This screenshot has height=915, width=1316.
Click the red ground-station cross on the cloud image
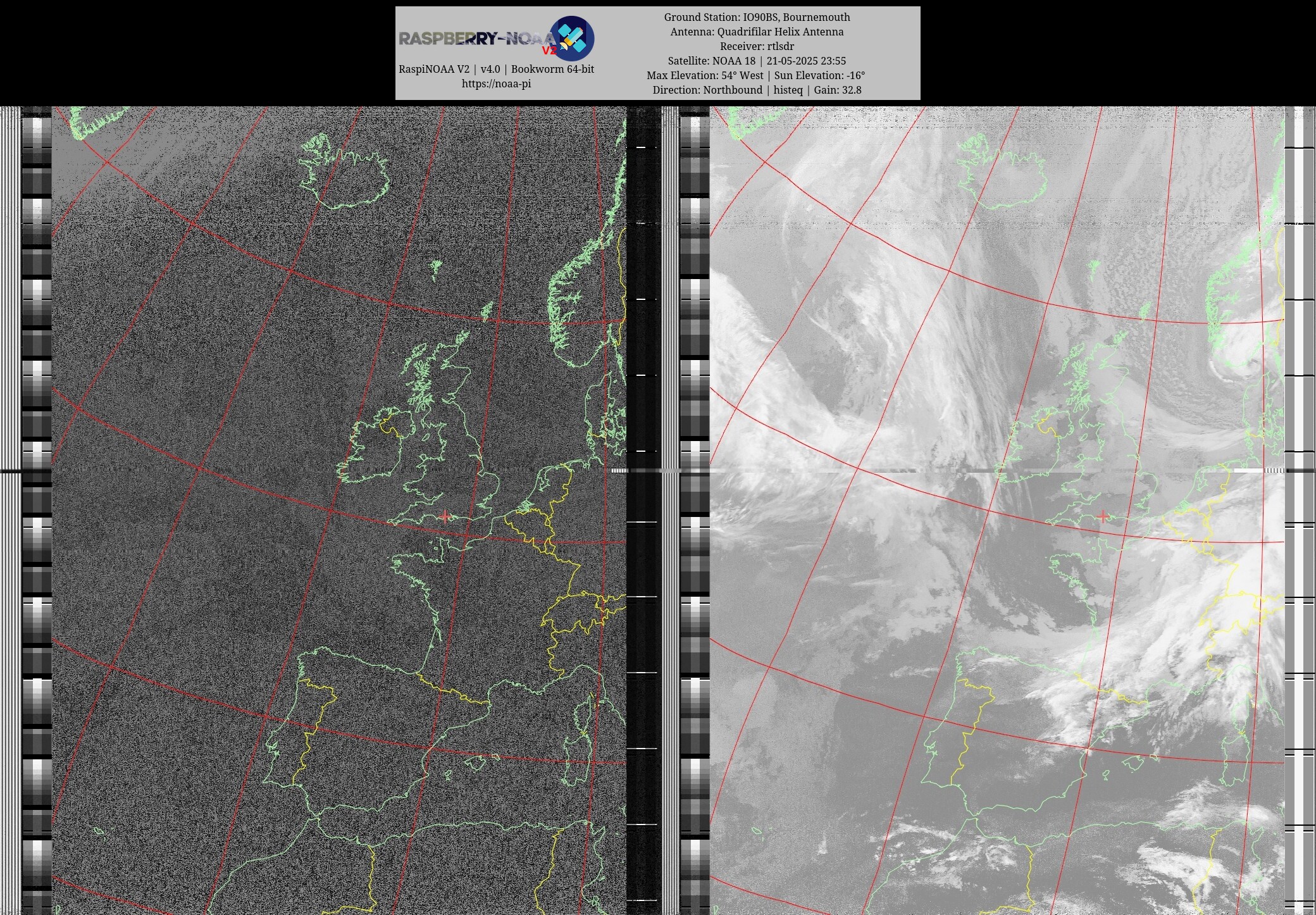pyautogui.click(x=1103, y=516)
